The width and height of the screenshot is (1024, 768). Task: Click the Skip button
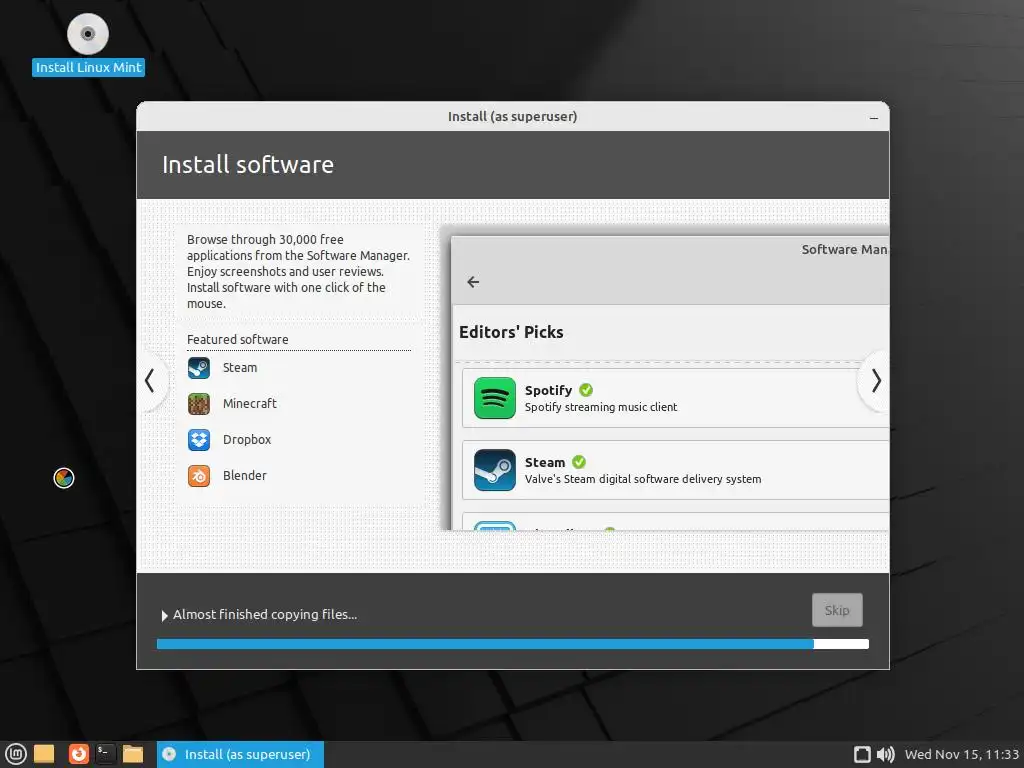click(837, 610)
